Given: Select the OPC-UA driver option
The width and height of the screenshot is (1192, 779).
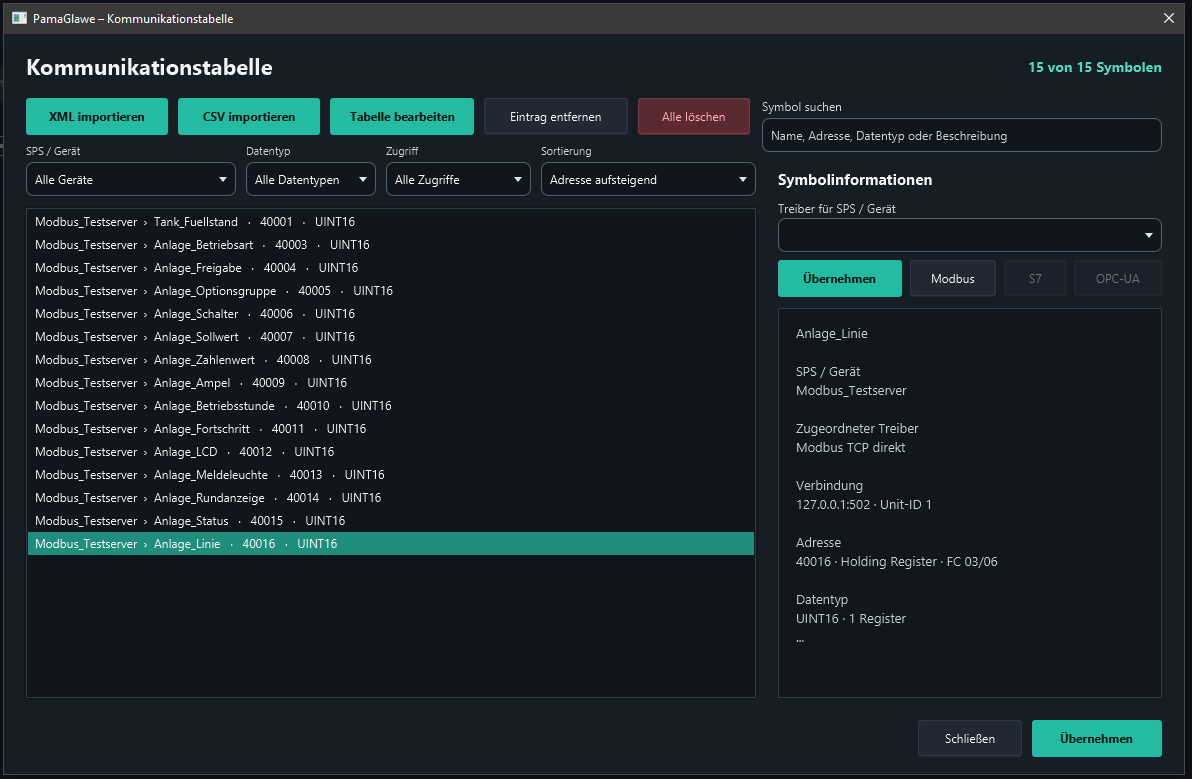Looking at the screenshot, I should coord(1118,278).
